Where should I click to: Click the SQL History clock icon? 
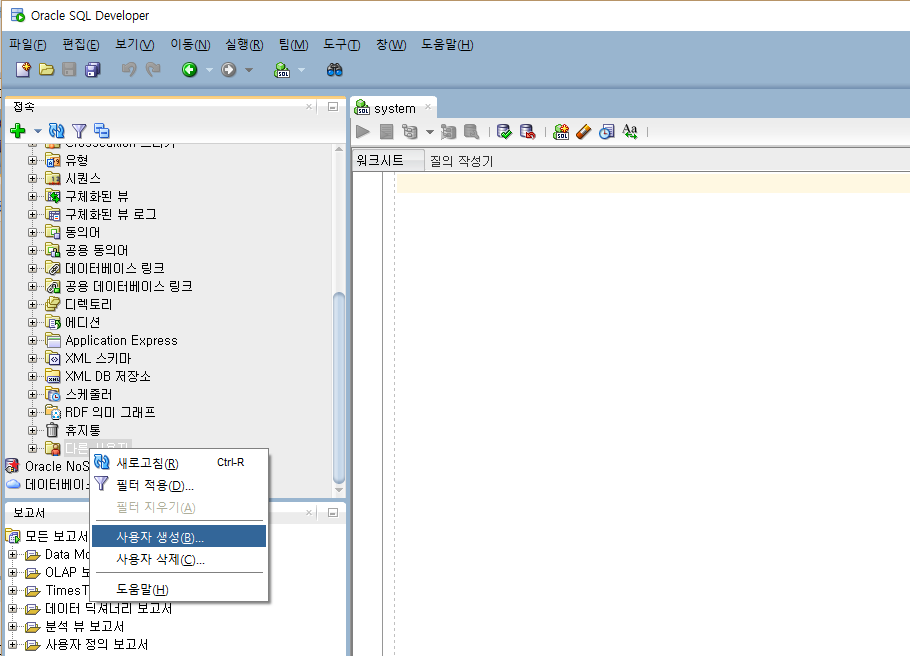(606, 132)
